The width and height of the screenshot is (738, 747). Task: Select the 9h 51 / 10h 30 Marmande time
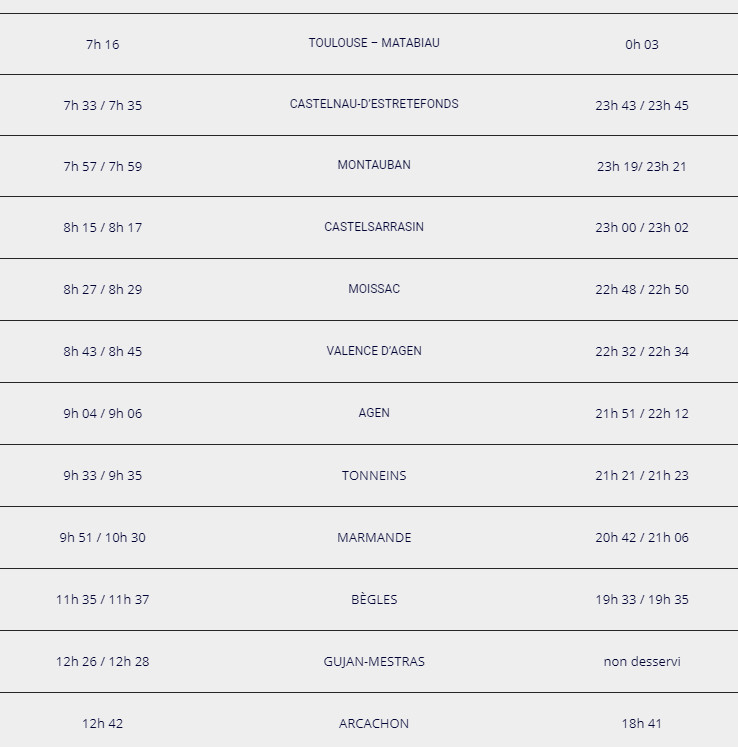pyautogui.click(x=102, y=537)
